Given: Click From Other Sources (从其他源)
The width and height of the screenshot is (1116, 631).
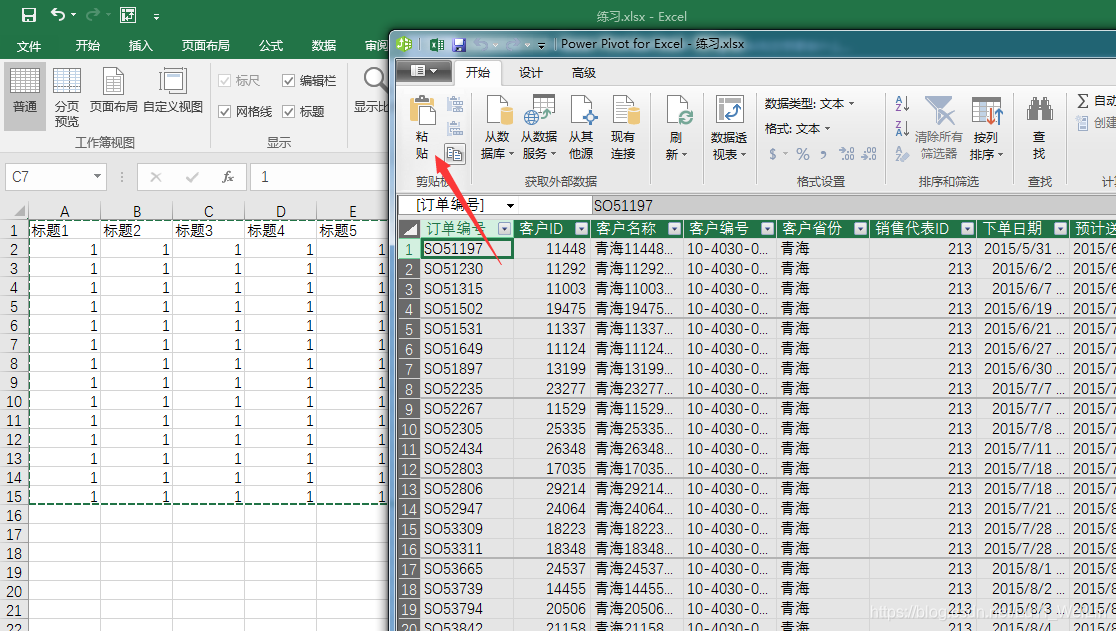Looking at the screenshot, I should 581,129.
